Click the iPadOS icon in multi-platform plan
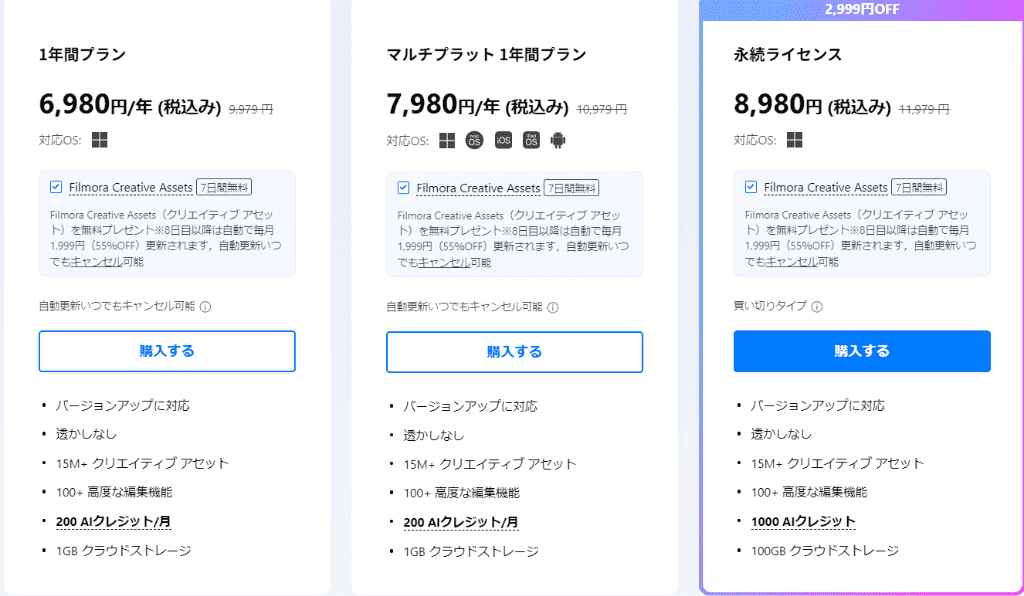Viewport: 1024px width, 596px height. [x=531, y=140]
